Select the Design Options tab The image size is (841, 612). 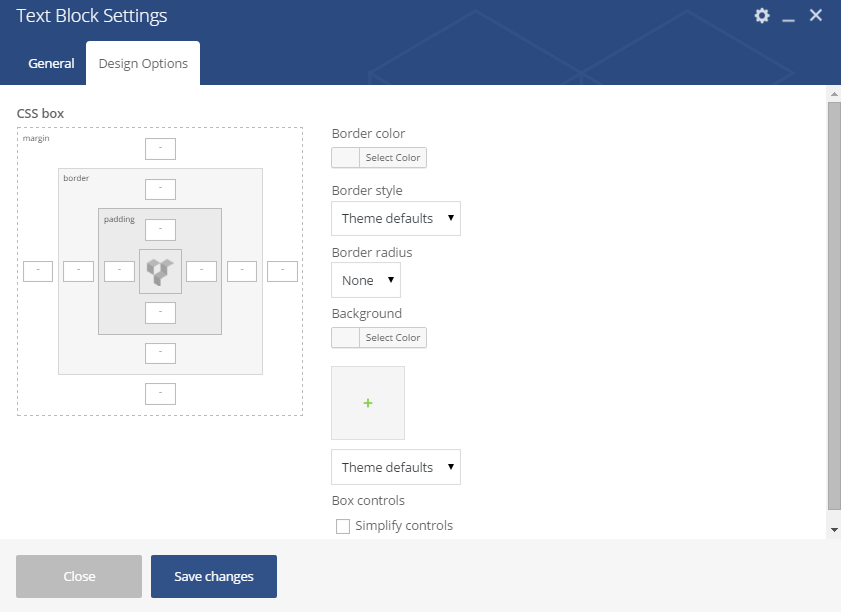(143, 63)
